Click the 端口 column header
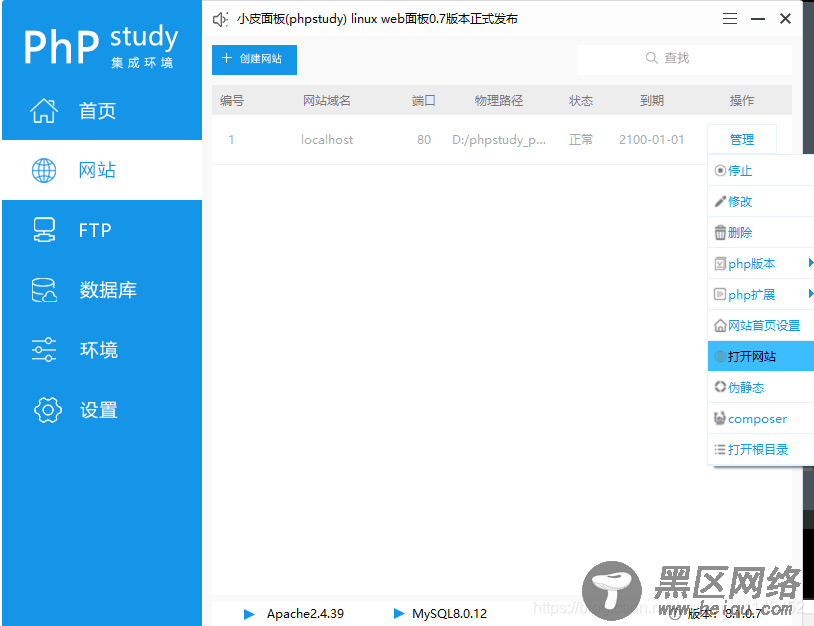 pyautogui.click(x=424, y=100)
